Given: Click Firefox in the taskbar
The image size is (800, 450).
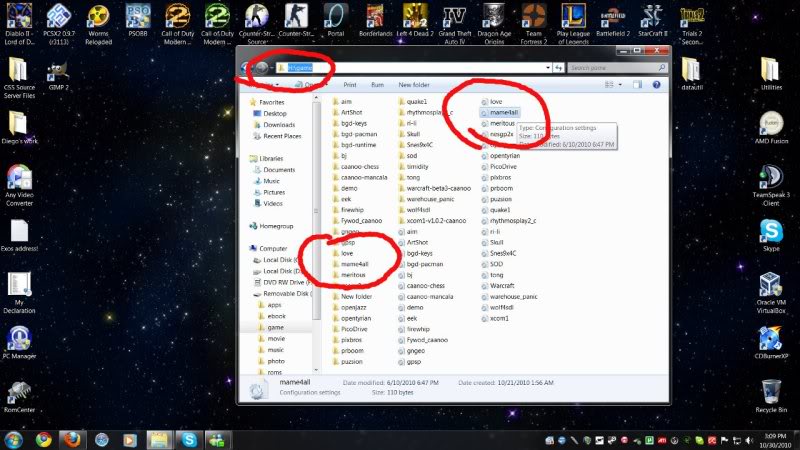Looking at the screenshot, I should (x=73, y=439).
